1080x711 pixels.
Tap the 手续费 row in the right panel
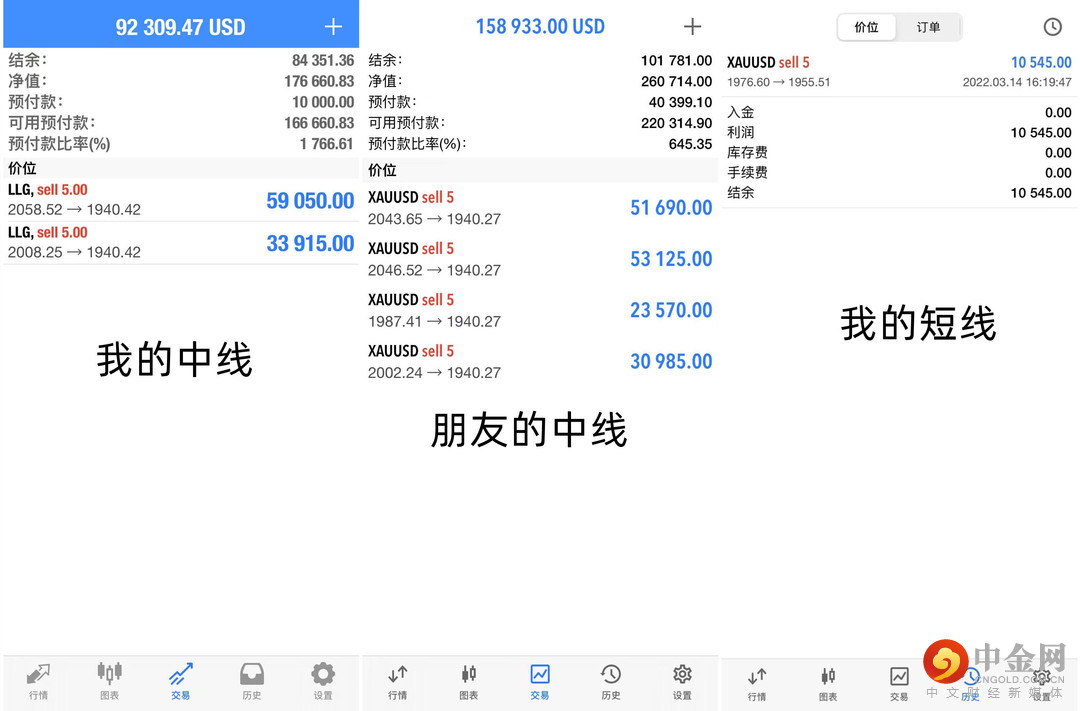(x=899, y=172)
